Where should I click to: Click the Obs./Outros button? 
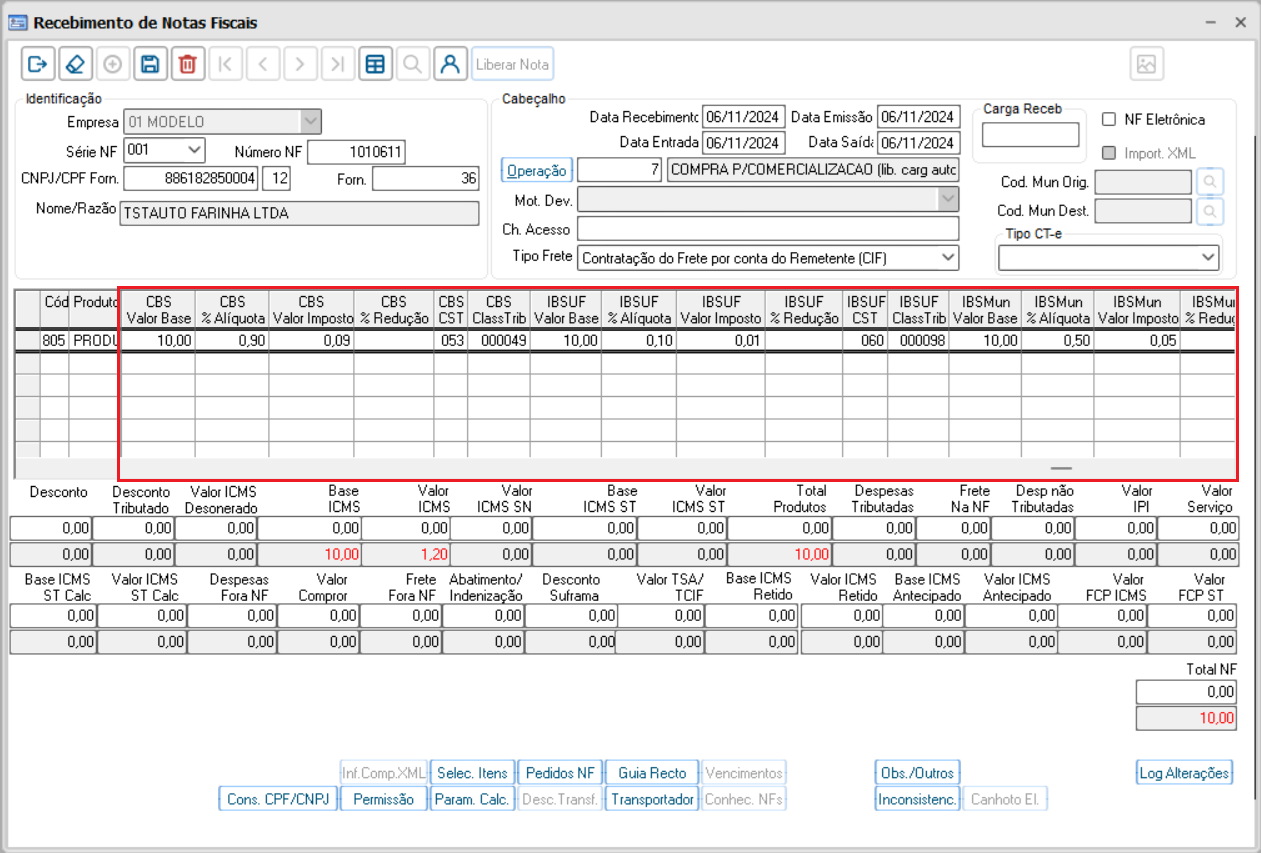point(917,773)
